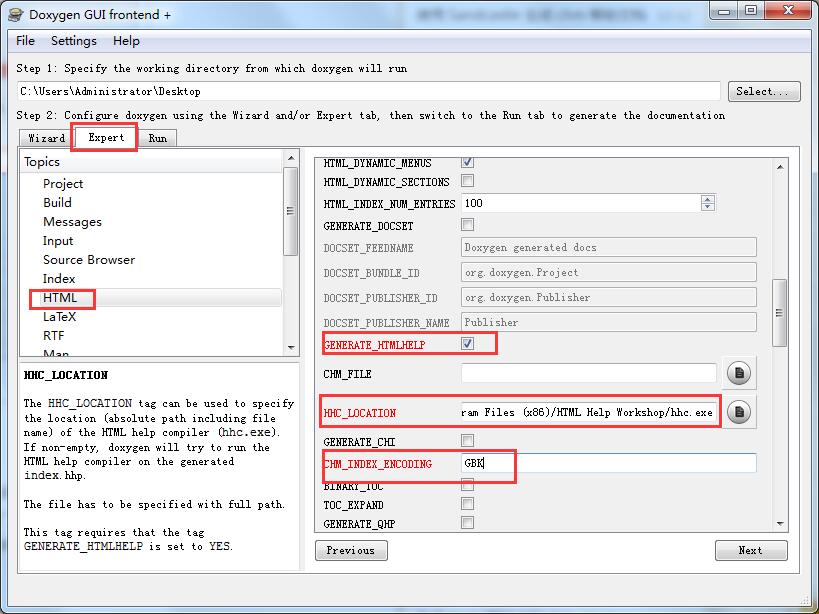Open the Settings menu
The height and width of the screenshot is (614, 819).
tap(74, 41)
